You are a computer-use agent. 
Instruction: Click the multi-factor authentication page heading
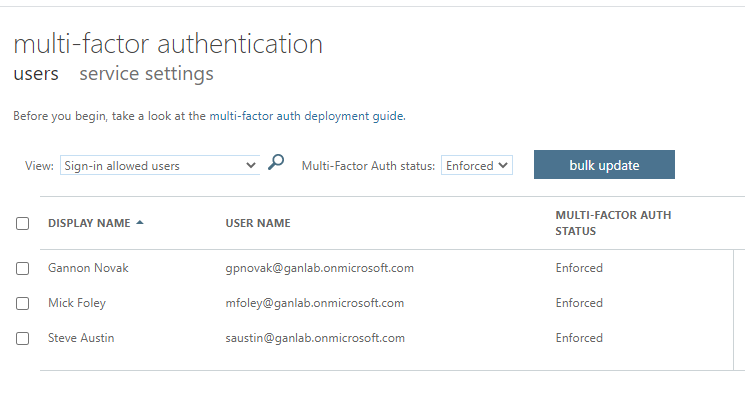168,44
